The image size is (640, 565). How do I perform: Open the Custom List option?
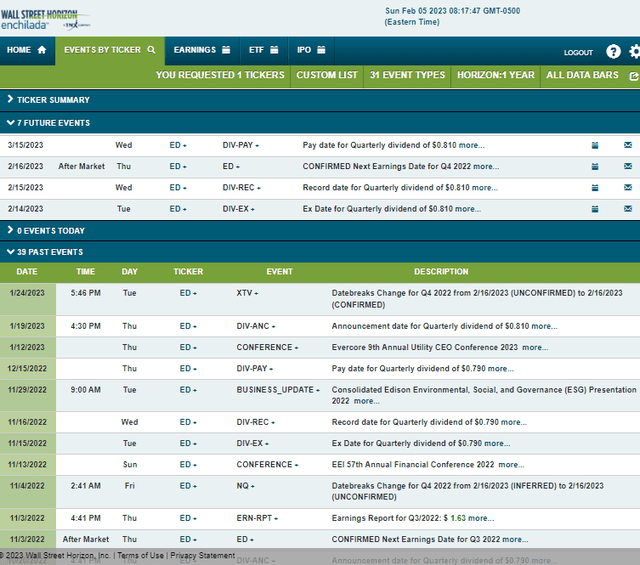pyautogui.click(x=327, y=75)
